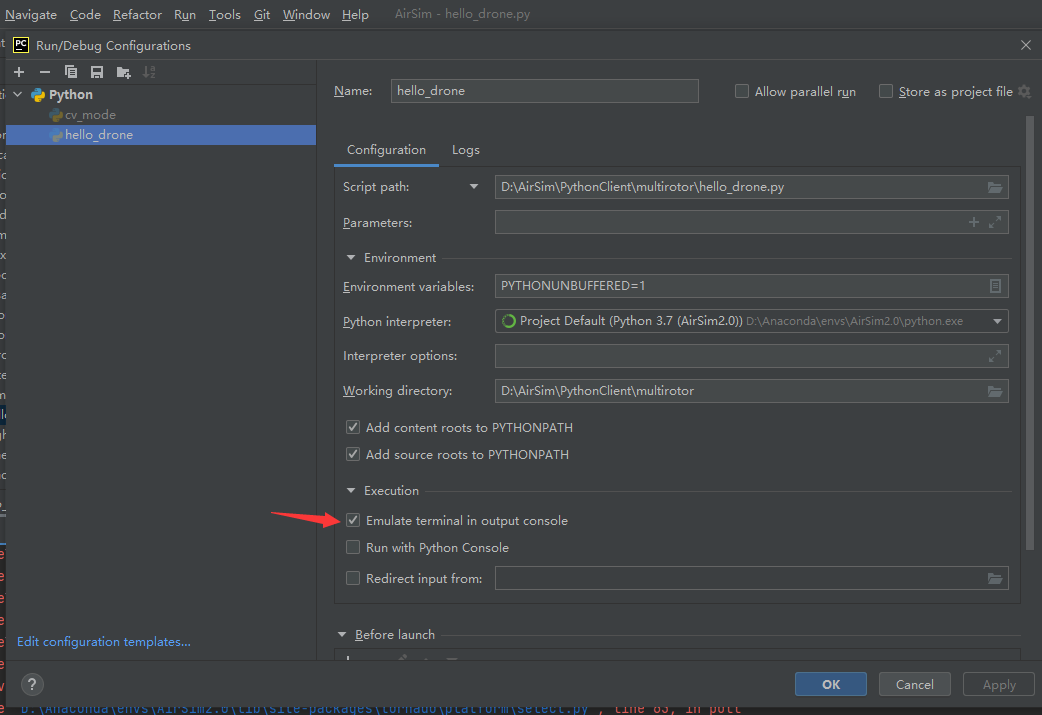The image size is (1042, 715).
Task: Open the Refactor menu
Action: click(x=137, y=14)
